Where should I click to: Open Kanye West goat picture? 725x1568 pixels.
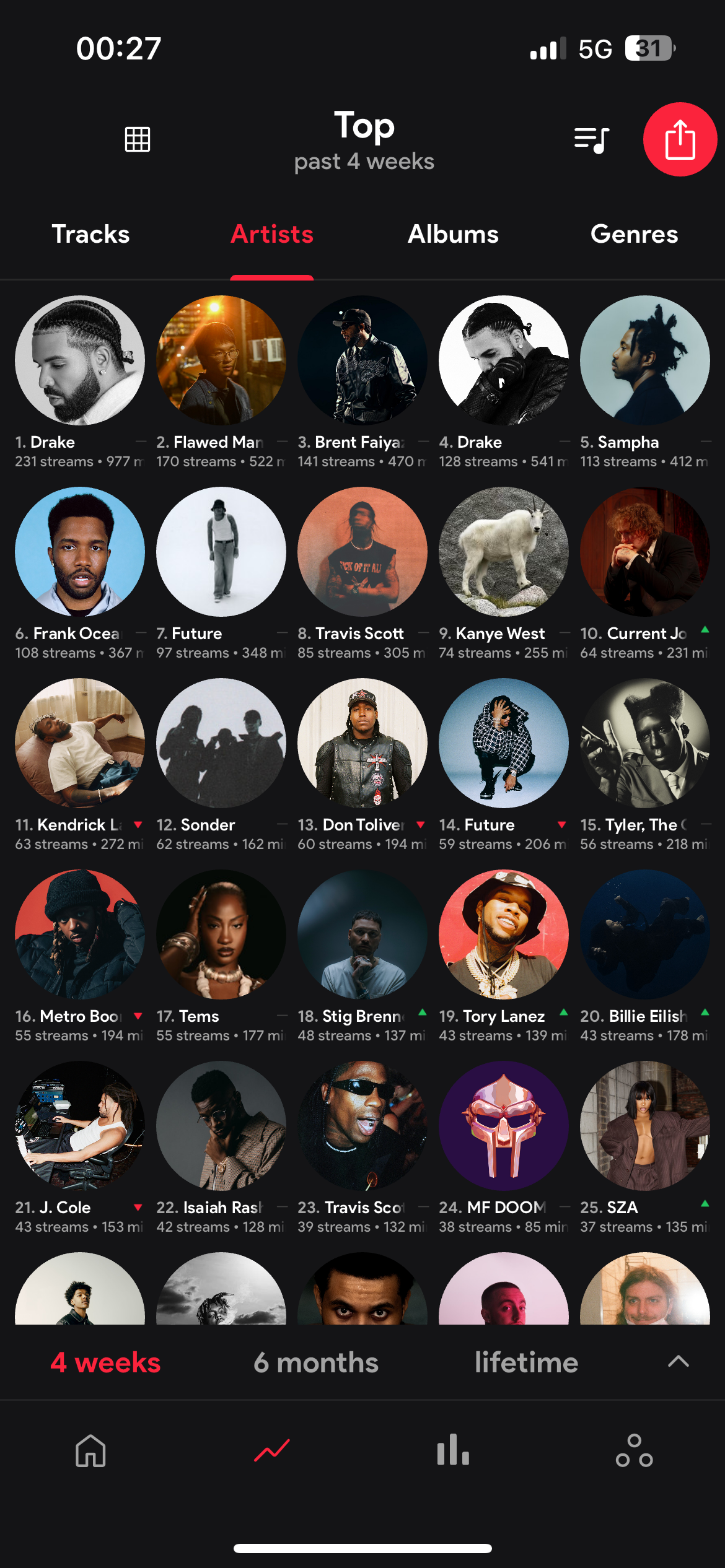coord(504,552)
